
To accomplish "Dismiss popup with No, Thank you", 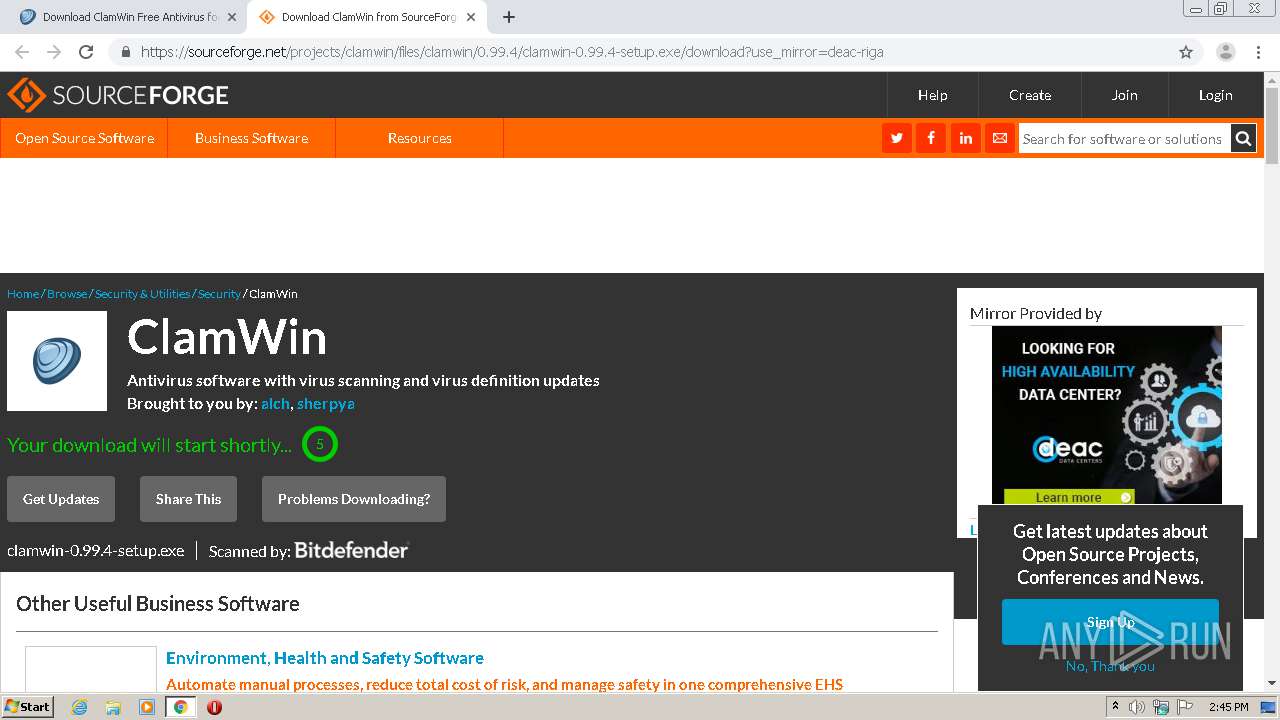I will tap(1110, 666).
